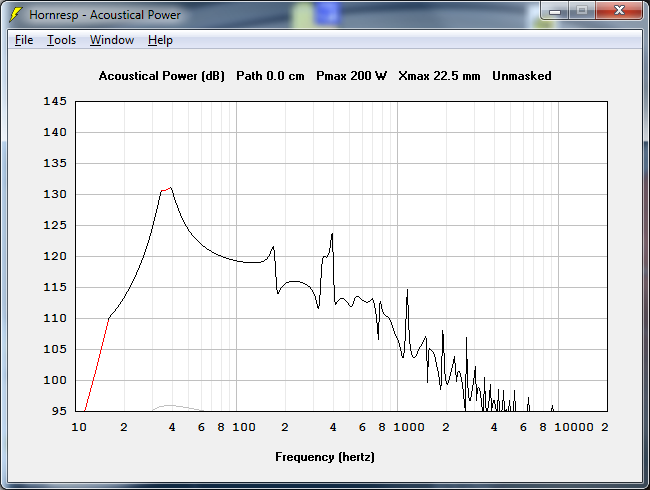Click the 1000 frequency axis label
Screen dimensions: 650x490
click(x=409, y=427)
